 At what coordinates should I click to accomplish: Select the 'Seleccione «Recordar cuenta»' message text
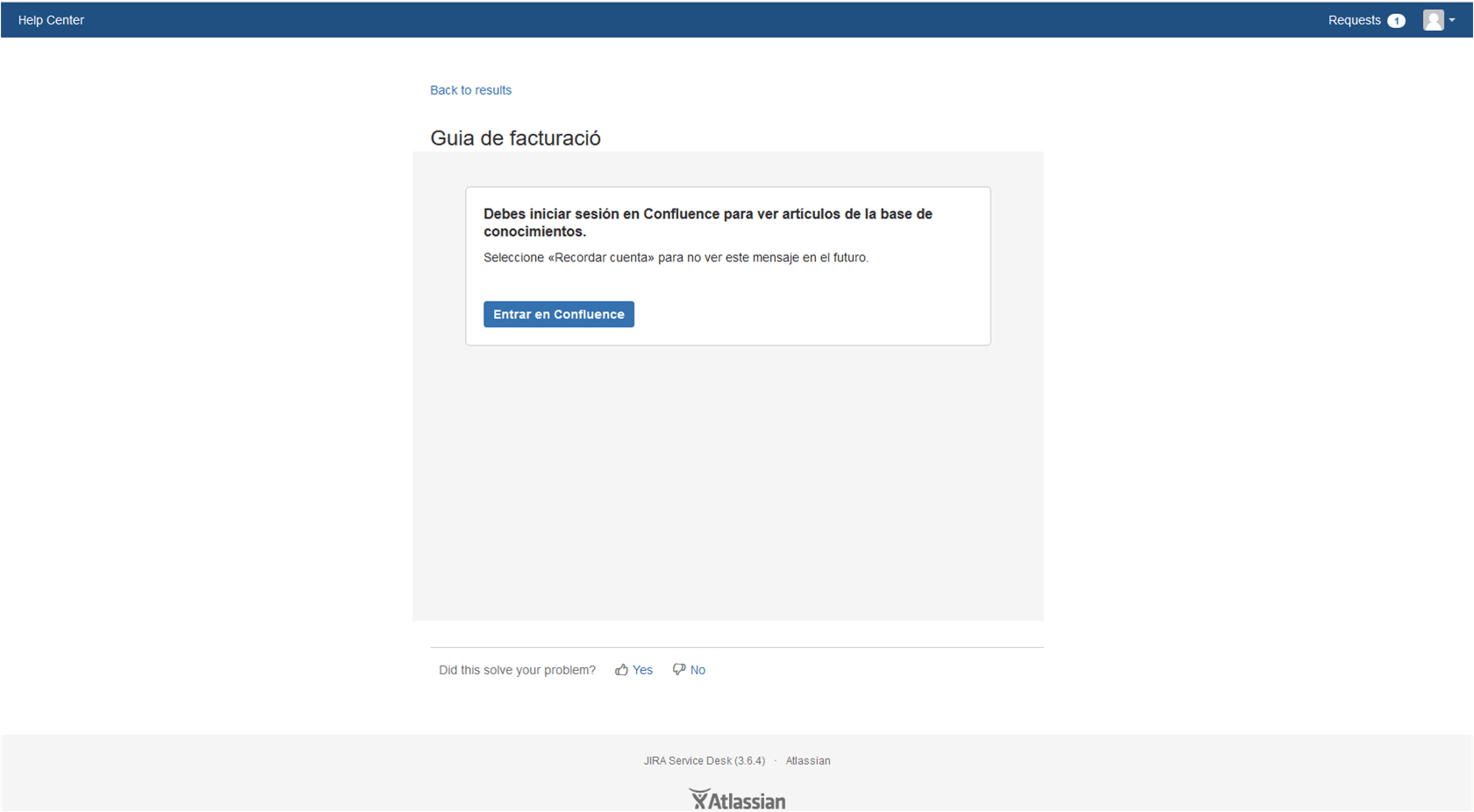tap(676, 258)
